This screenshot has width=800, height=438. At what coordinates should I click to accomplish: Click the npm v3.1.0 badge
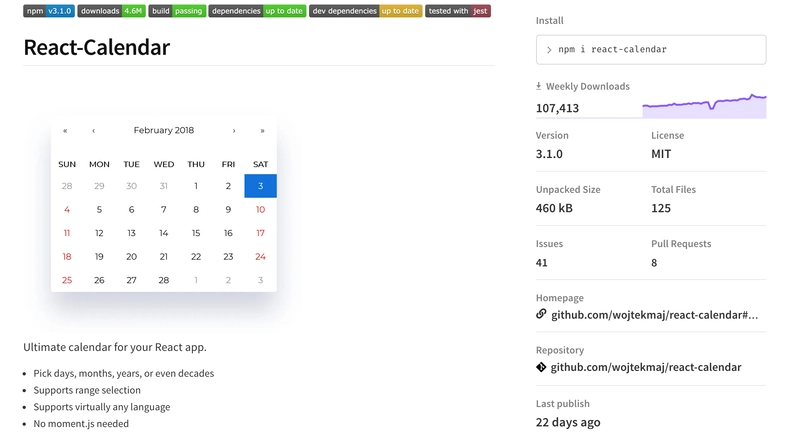point(49,11)
